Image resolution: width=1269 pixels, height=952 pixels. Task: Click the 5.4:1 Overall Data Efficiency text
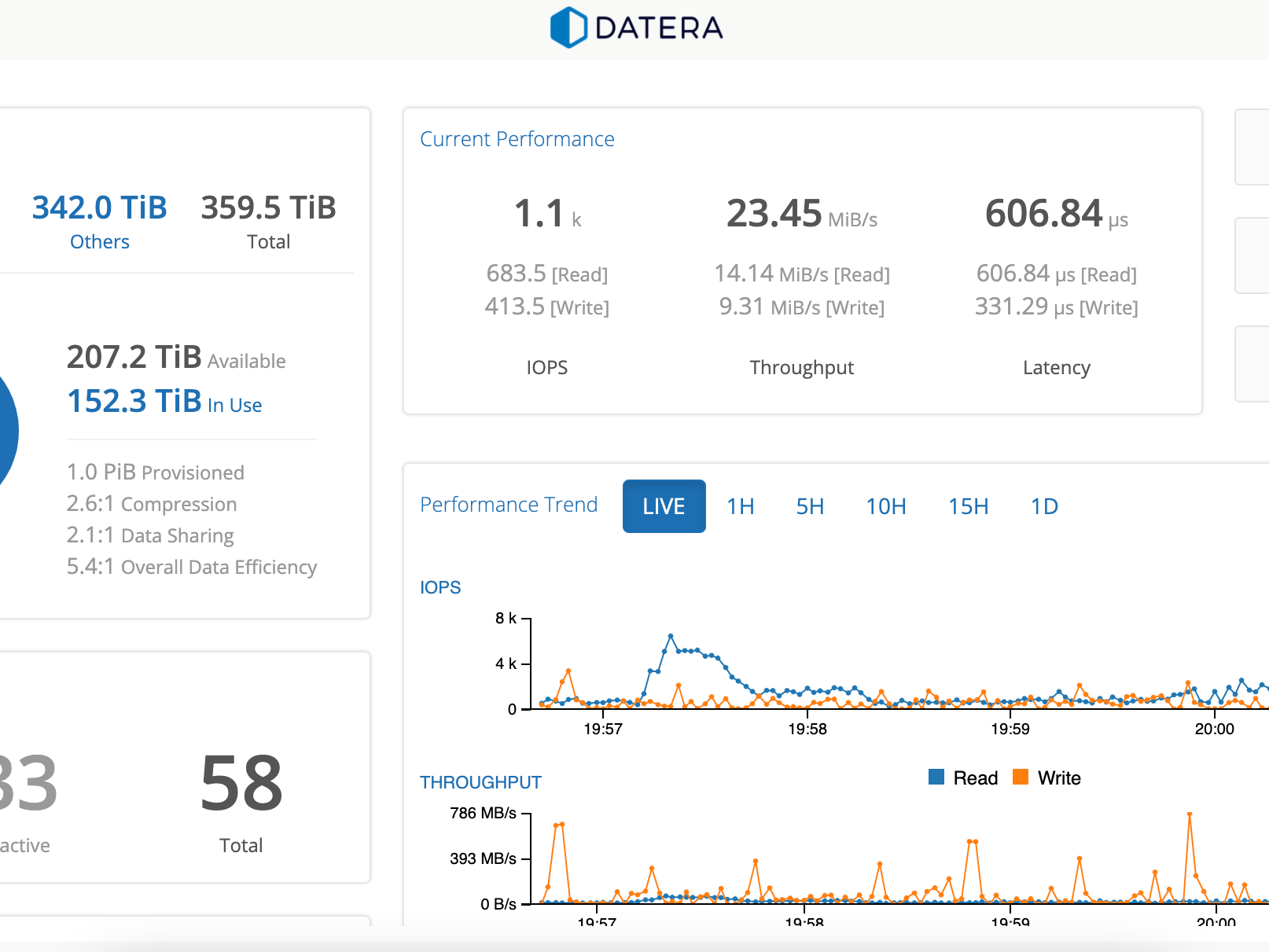coord(192,567)
